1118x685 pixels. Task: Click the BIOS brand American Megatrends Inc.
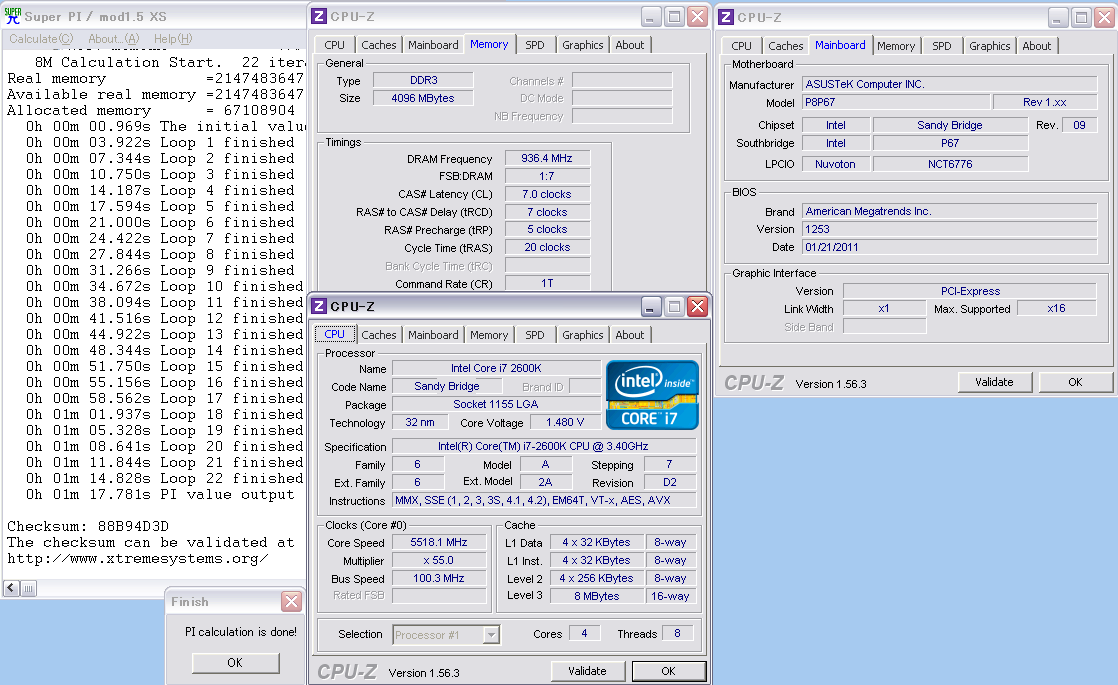(950, 211)
